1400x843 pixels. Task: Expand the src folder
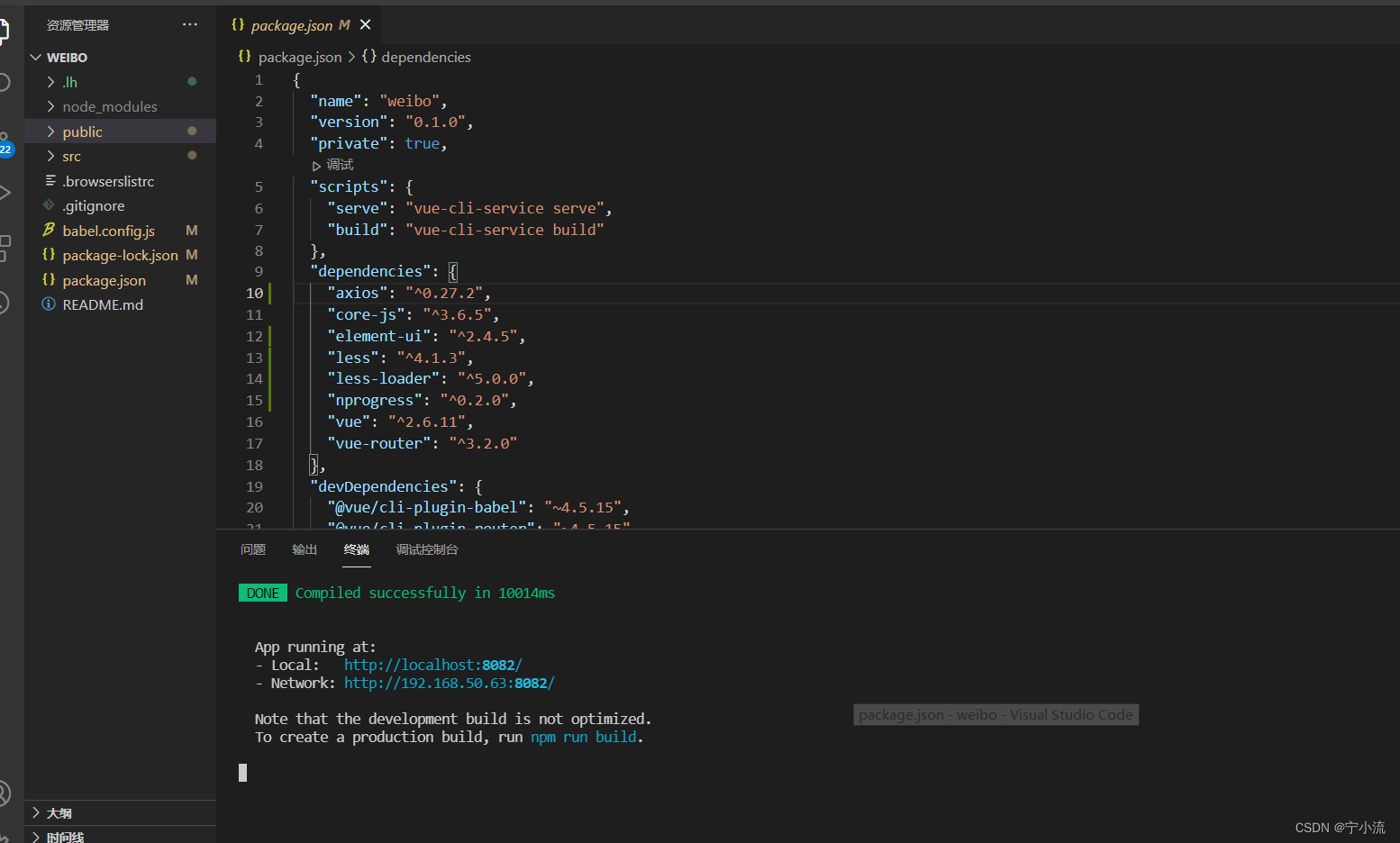120,156
